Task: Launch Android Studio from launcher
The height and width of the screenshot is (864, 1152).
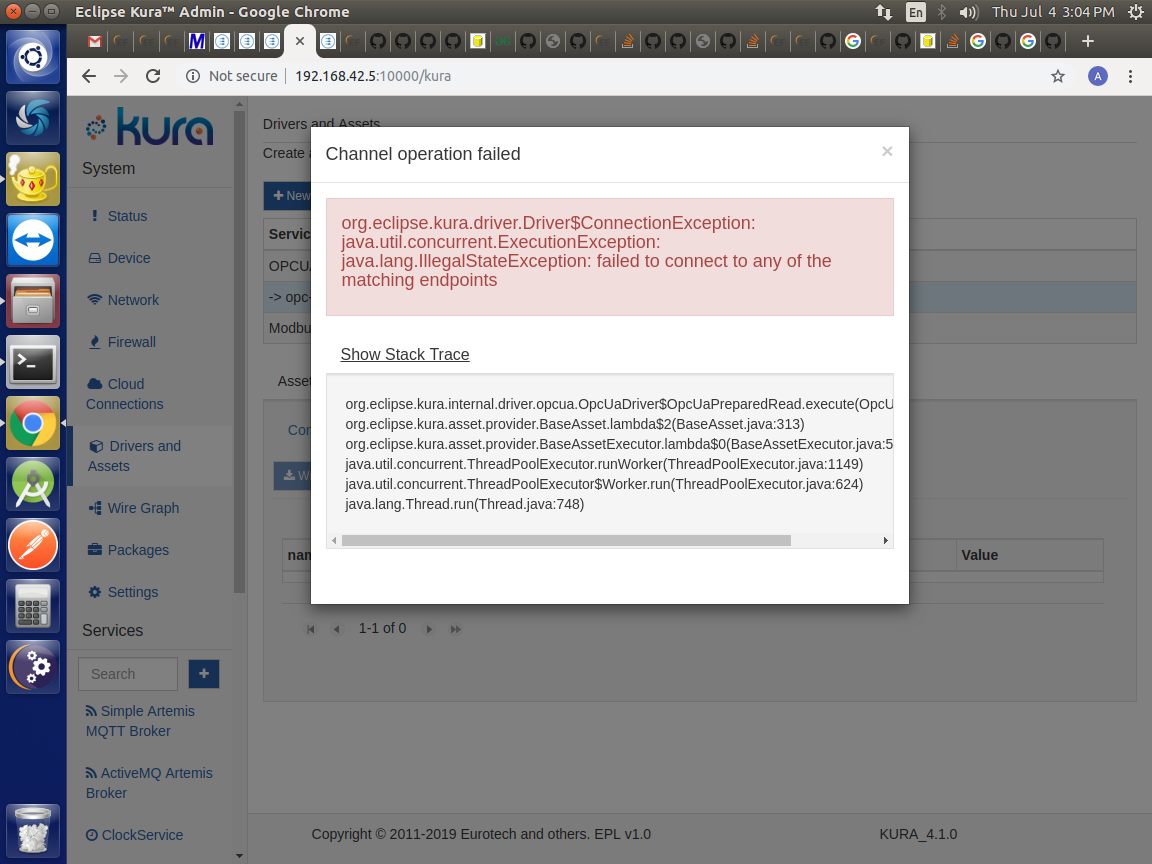Action: [x=33, y=484]
